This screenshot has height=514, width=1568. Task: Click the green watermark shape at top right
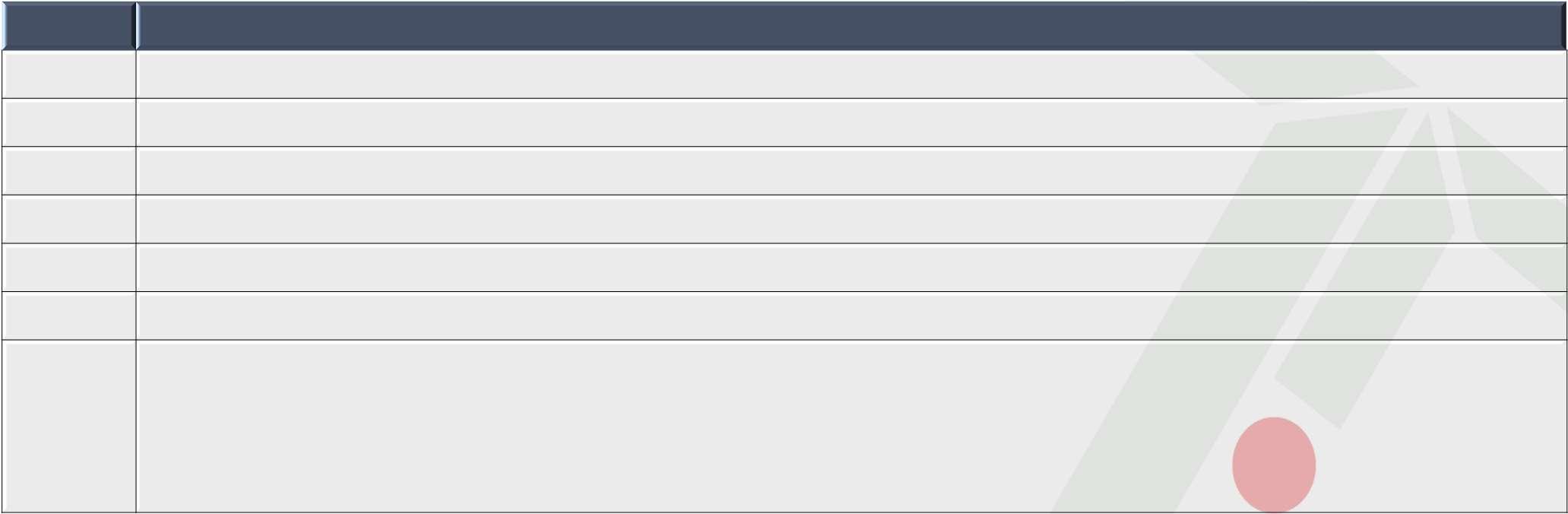(1307, 76)
